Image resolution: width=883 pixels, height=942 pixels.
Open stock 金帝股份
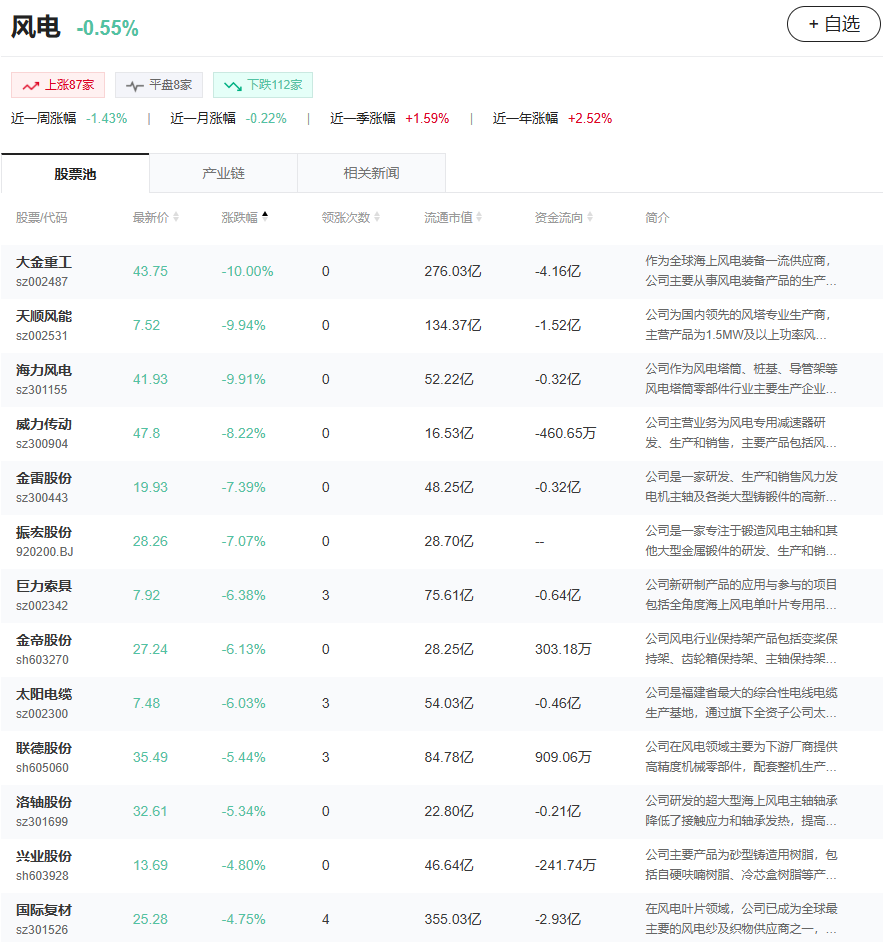click(x=44, y=640)
